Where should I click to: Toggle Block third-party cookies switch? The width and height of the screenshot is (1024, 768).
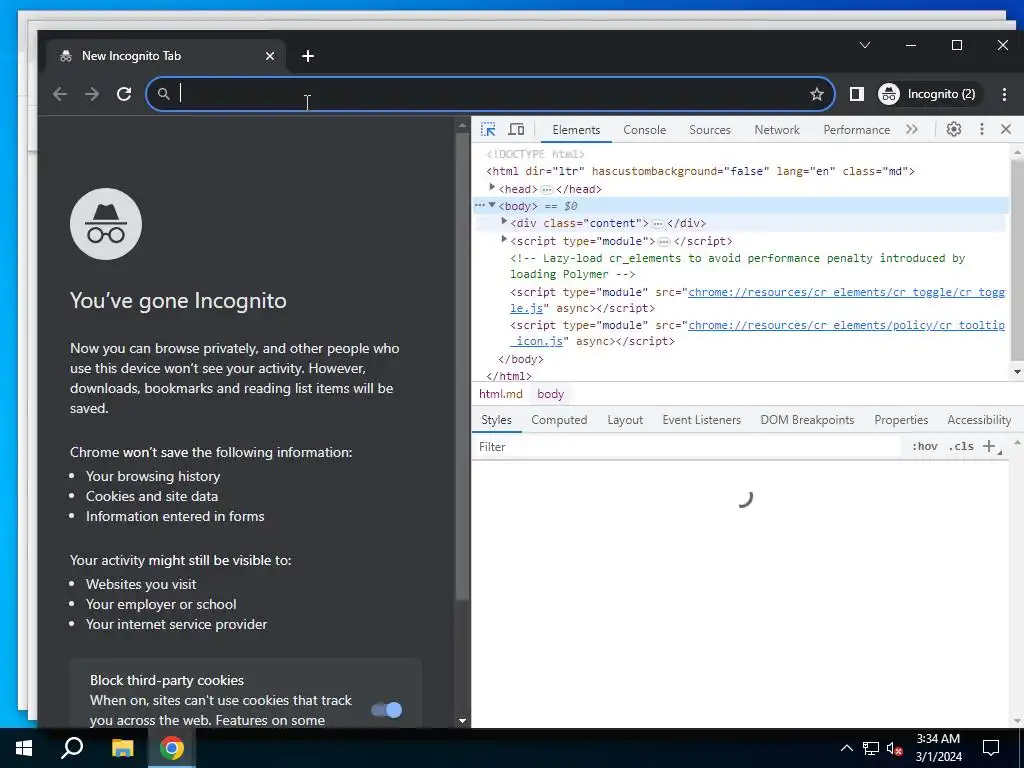click(x=387, y=710)
